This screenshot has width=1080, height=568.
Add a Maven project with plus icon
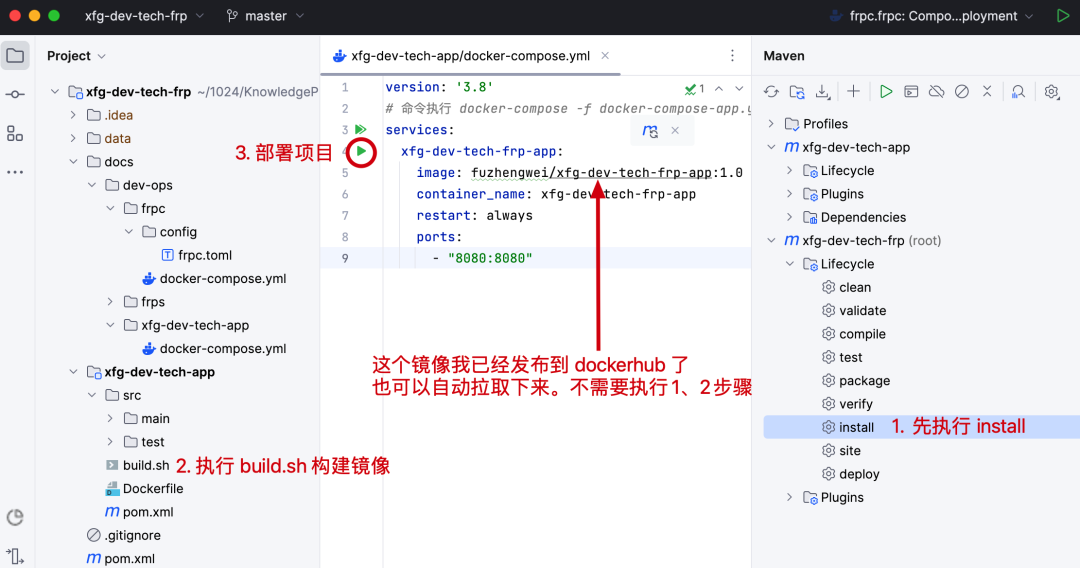(x=853, y=92)
